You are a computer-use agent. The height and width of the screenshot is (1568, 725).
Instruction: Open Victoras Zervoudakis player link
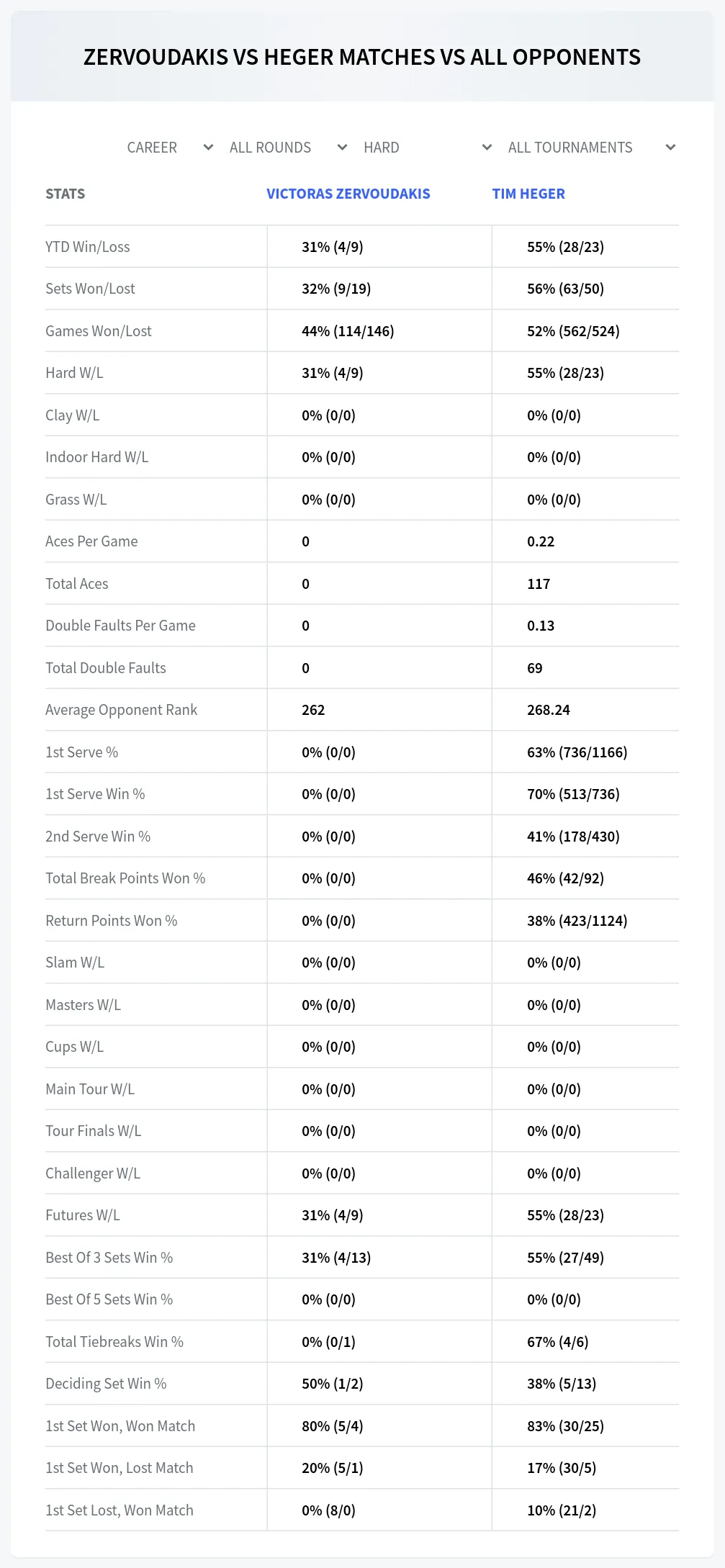pos(348,194)
